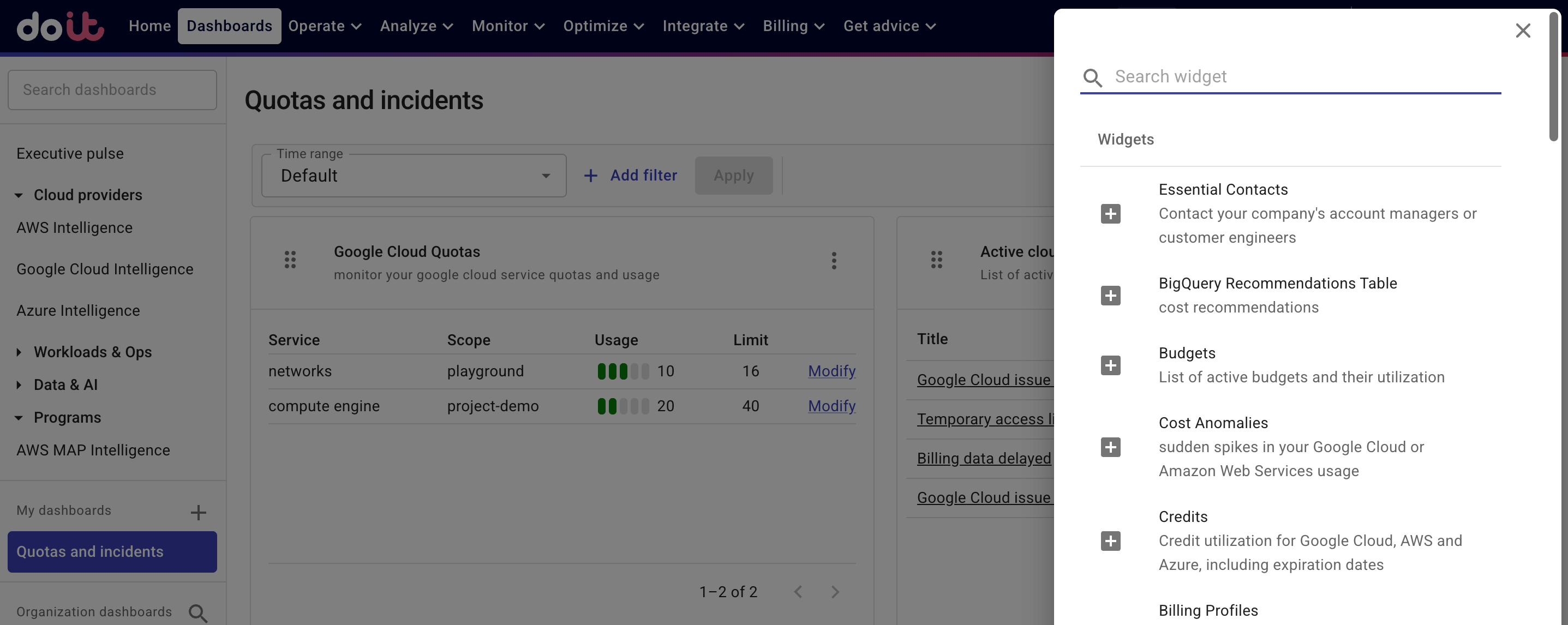Expand the Workloads & Ops section
Image resolution: width=1568 pixels, height=625 pixels.
click(x=19, y=352)
